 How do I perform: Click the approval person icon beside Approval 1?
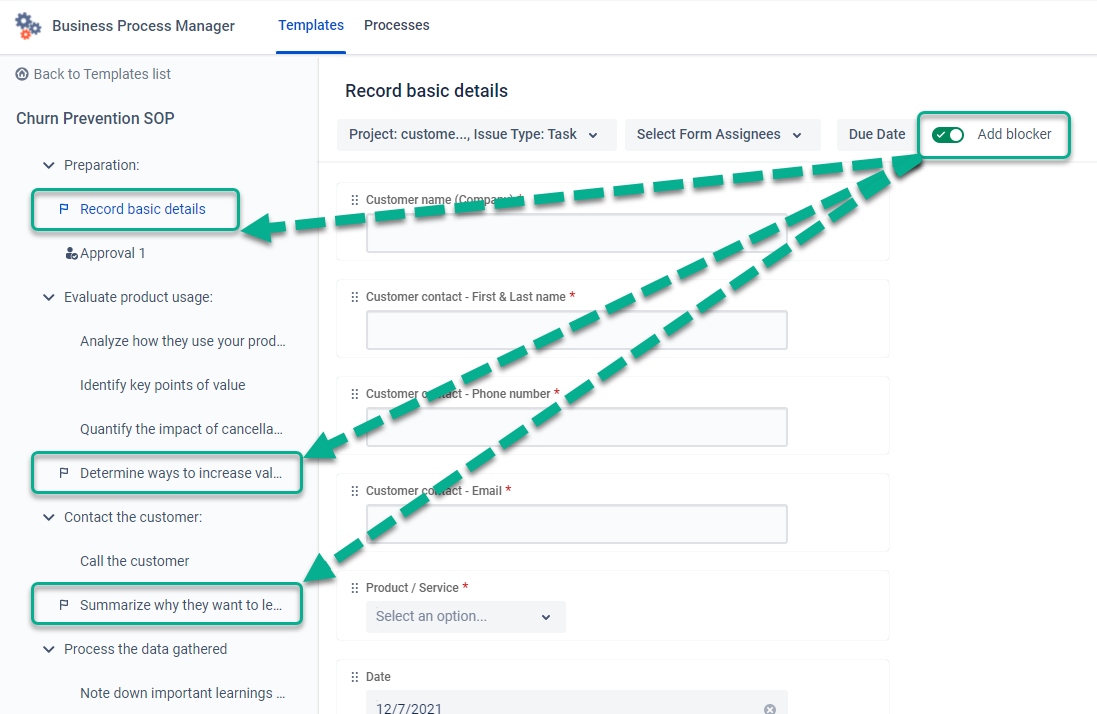point(71,253)
